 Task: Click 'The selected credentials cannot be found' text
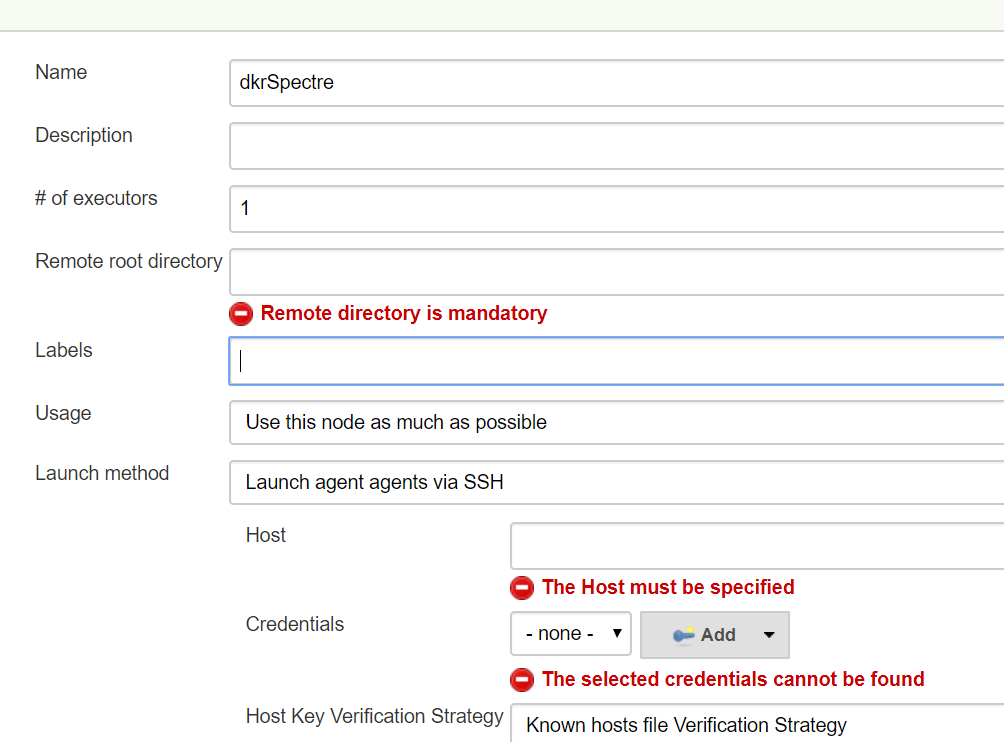coord(733,680)
